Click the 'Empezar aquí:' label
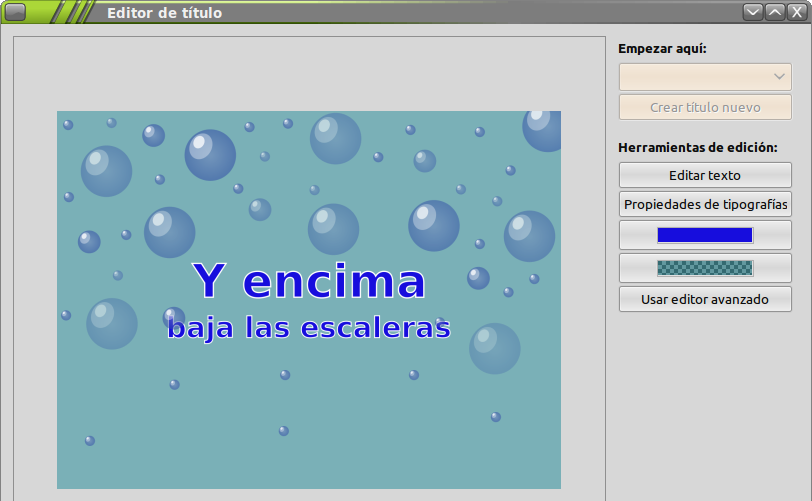This screenshot has height=501, width=812. click(x=662, y=49)
